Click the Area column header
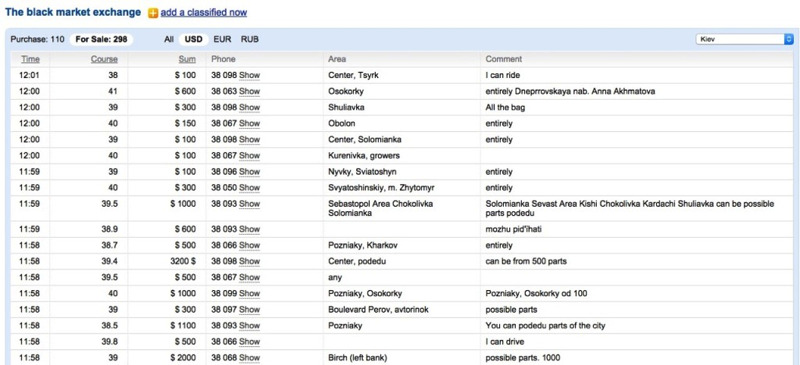Viewport: 800px width, 365px height. (x=337, y=59)
